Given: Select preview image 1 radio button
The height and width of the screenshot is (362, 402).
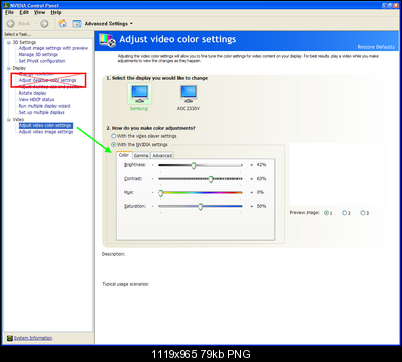Looking at the screenshot, I should 326,213.
